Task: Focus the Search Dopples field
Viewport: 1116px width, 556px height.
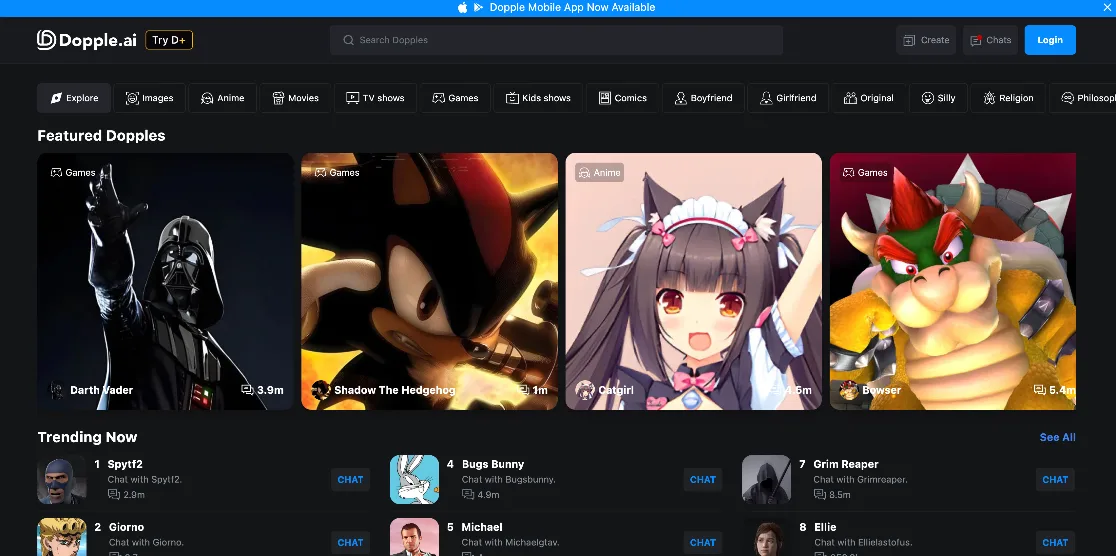Action: tap(556, 40)
